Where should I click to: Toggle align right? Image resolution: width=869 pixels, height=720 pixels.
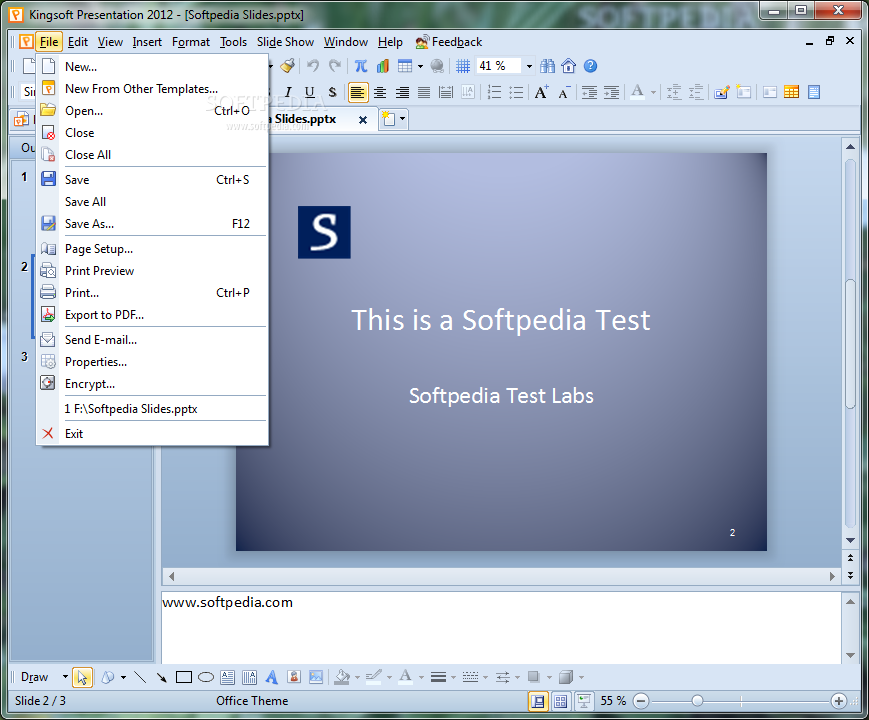402,92
